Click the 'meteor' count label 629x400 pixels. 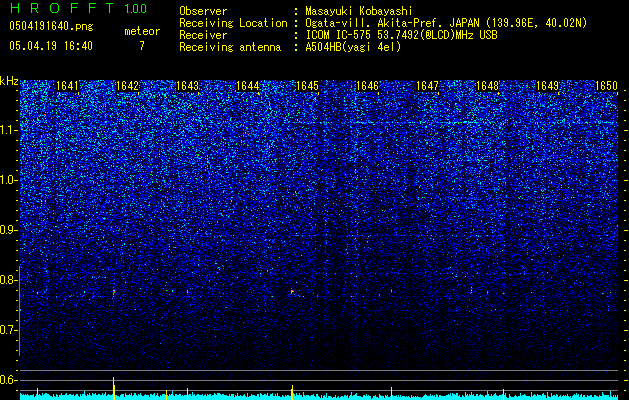[142, 31]
